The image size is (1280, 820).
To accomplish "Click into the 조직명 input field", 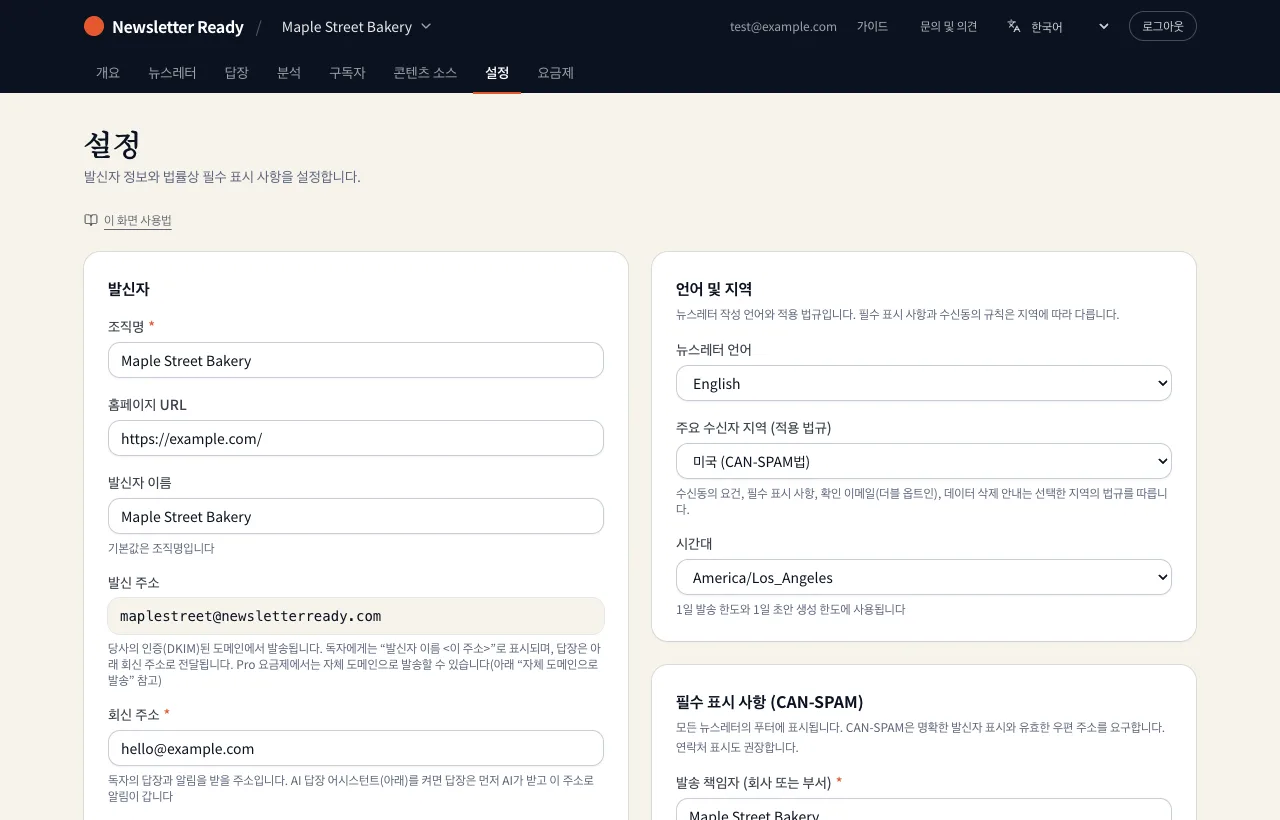I will tap(356, 360).
